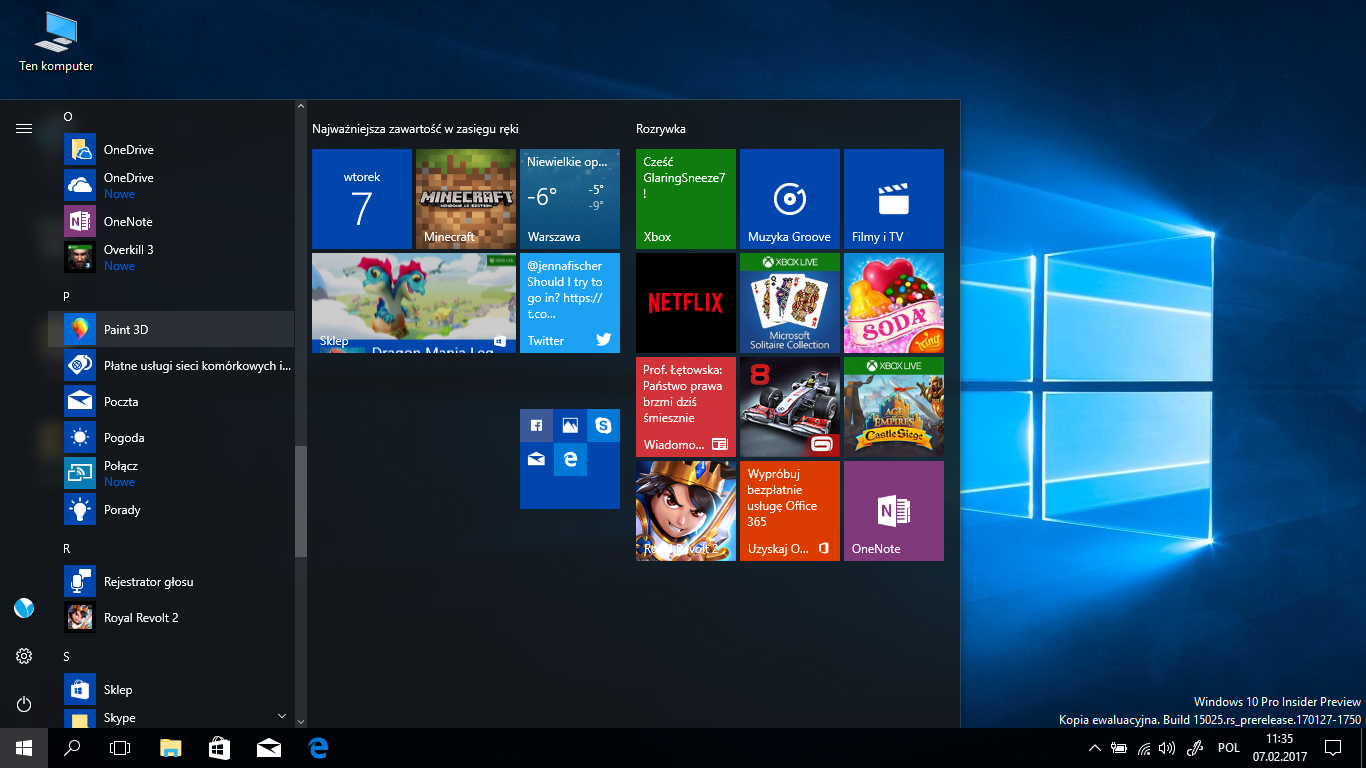Open taskbar search magnifier

[x=72, y=748]
